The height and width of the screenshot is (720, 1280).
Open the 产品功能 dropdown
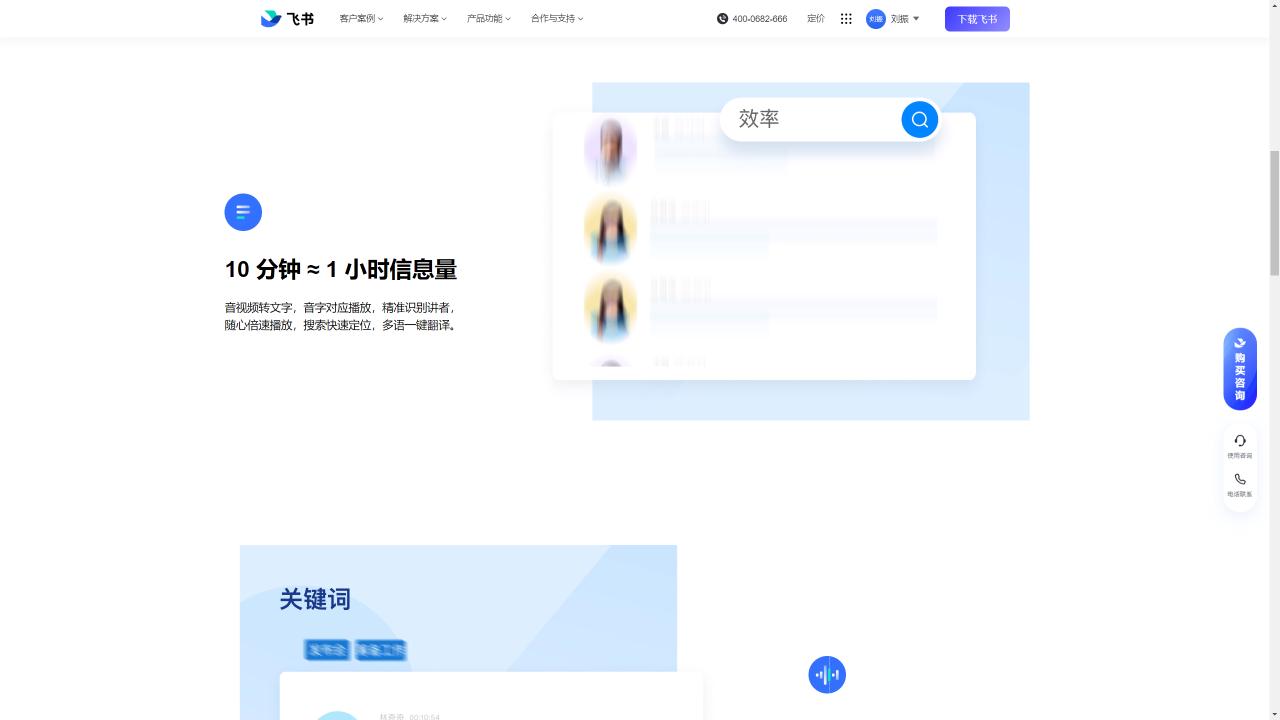(x=489, y=18)
